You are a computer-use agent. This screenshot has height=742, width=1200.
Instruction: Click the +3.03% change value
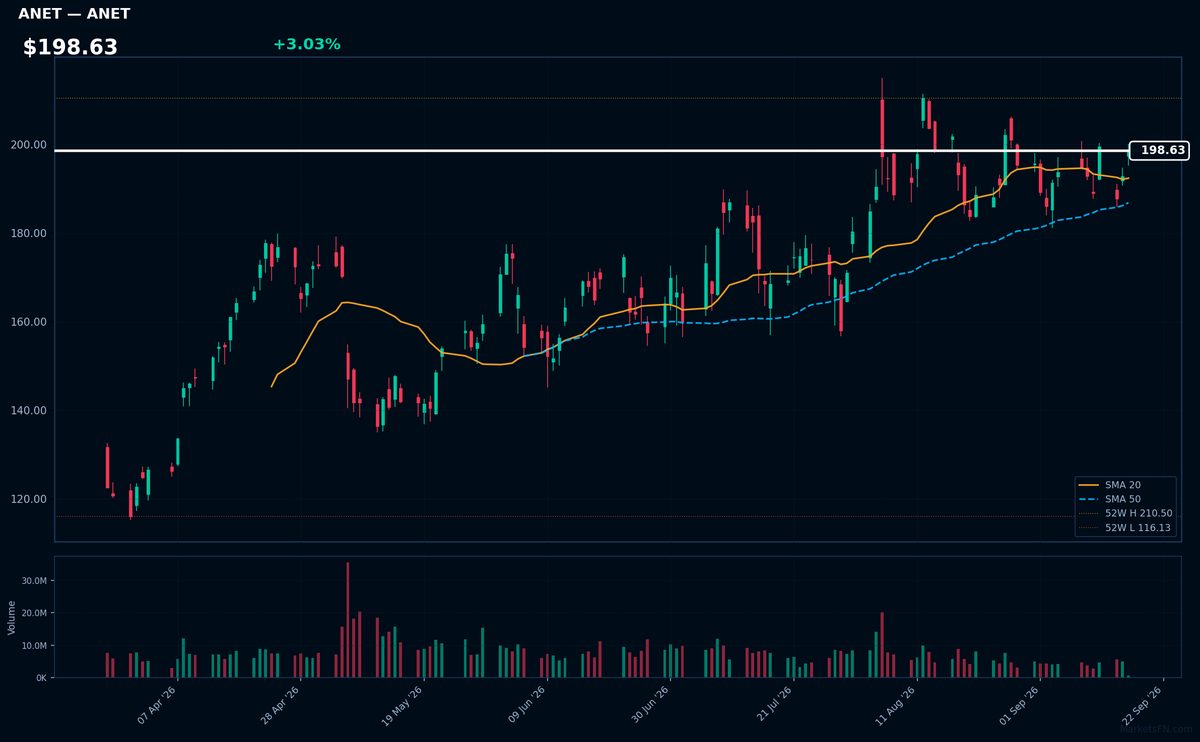point(306,44)
